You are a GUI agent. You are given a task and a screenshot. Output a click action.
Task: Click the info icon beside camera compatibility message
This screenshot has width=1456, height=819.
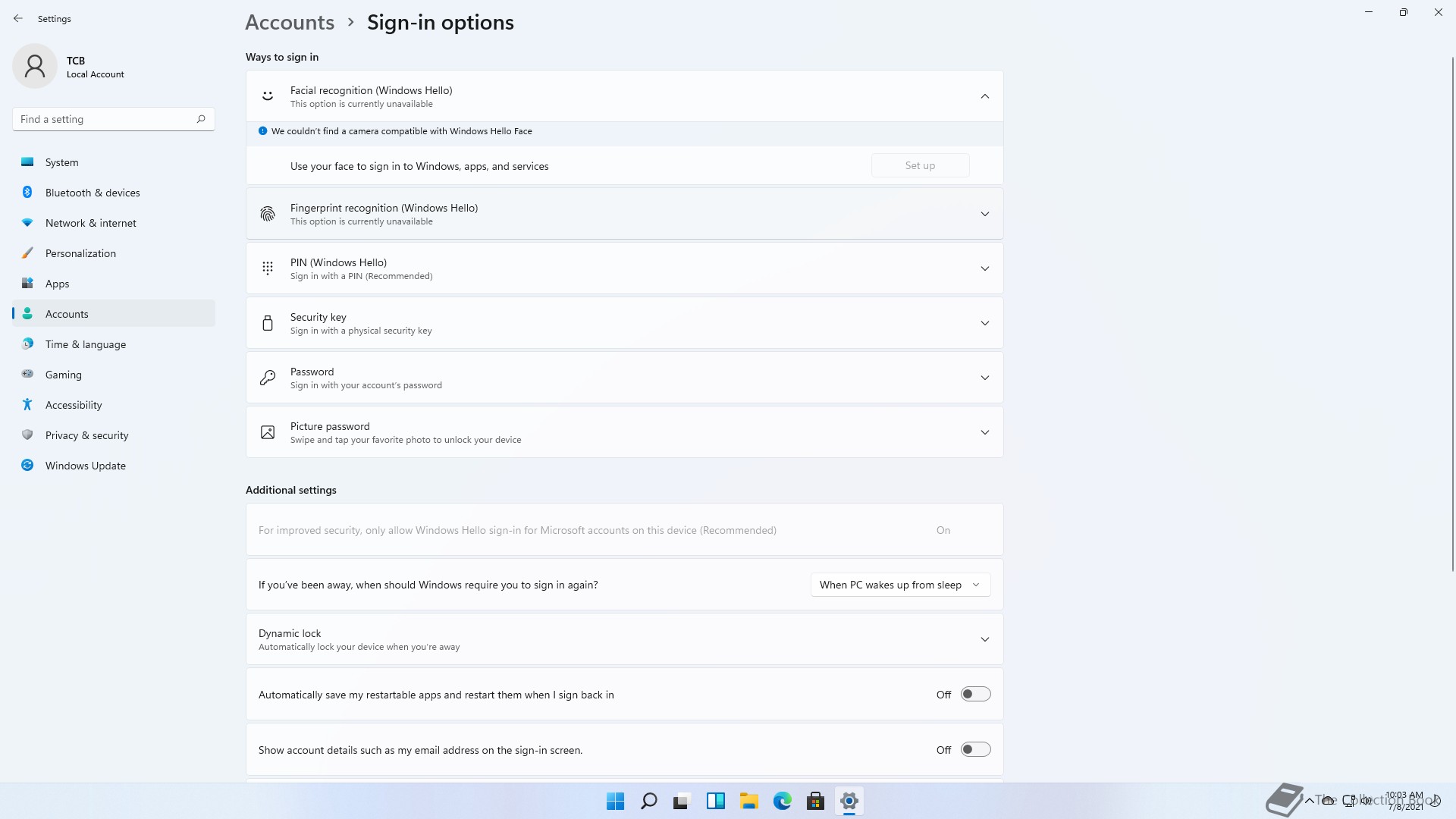point(262,130)
